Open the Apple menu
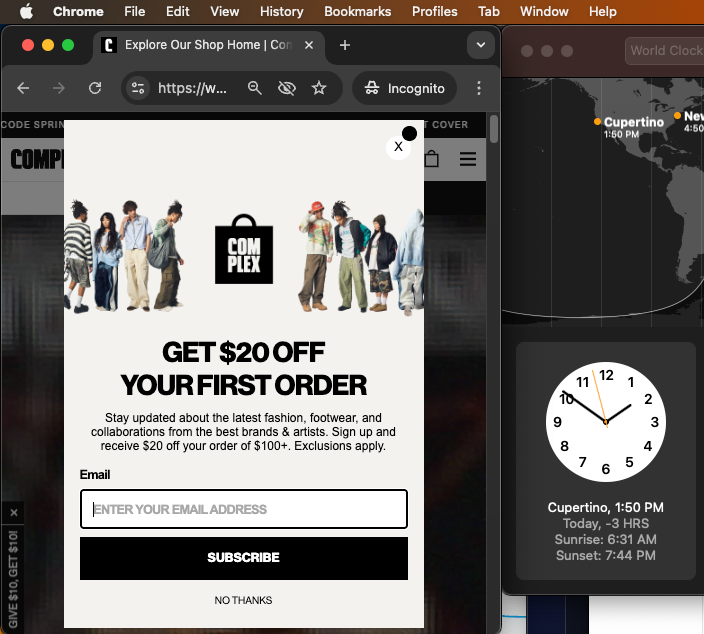704x634 pixels. point(26,11)
